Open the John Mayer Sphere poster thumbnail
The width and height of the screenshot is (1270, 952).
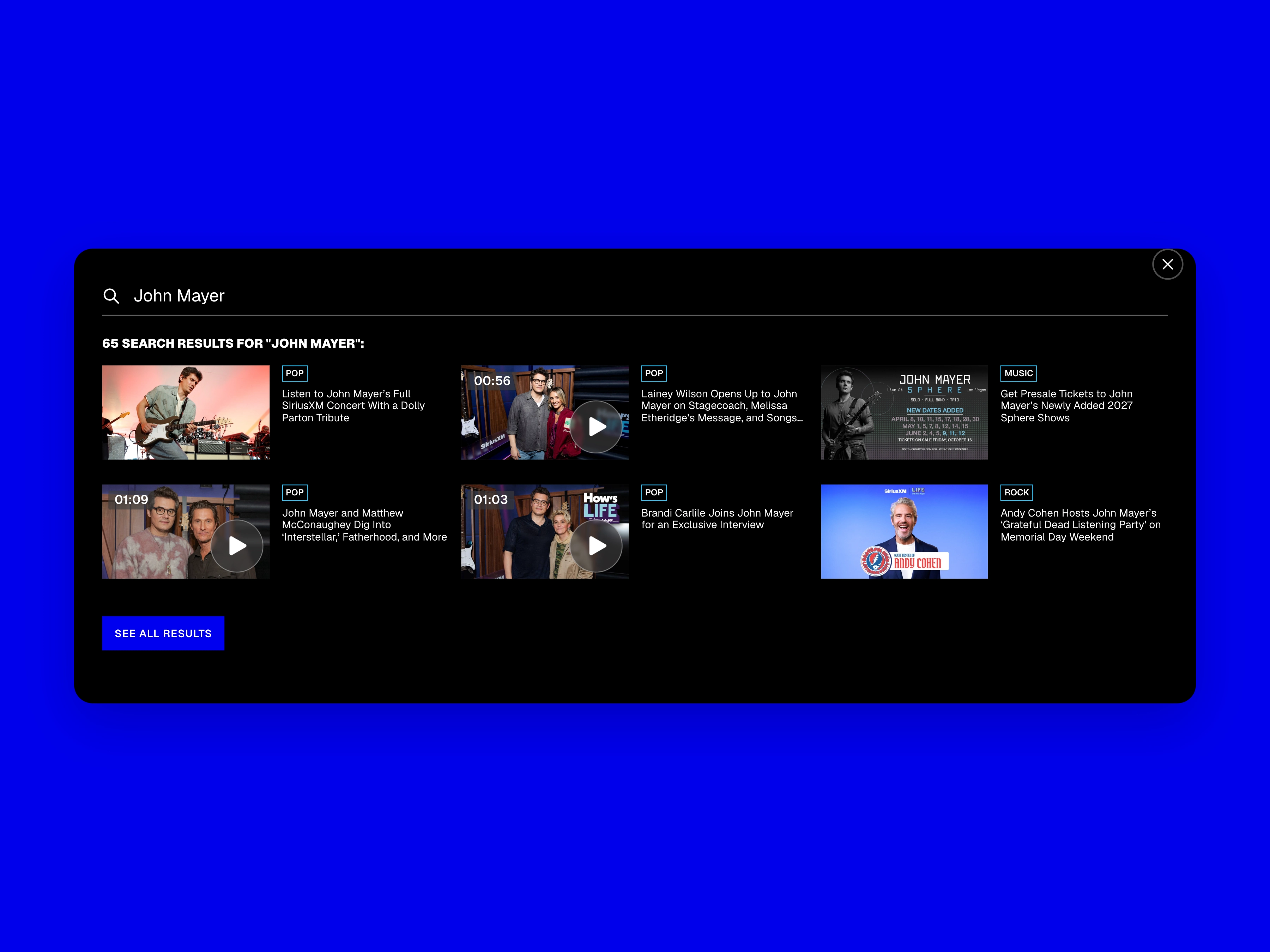[x=904, y=413]
